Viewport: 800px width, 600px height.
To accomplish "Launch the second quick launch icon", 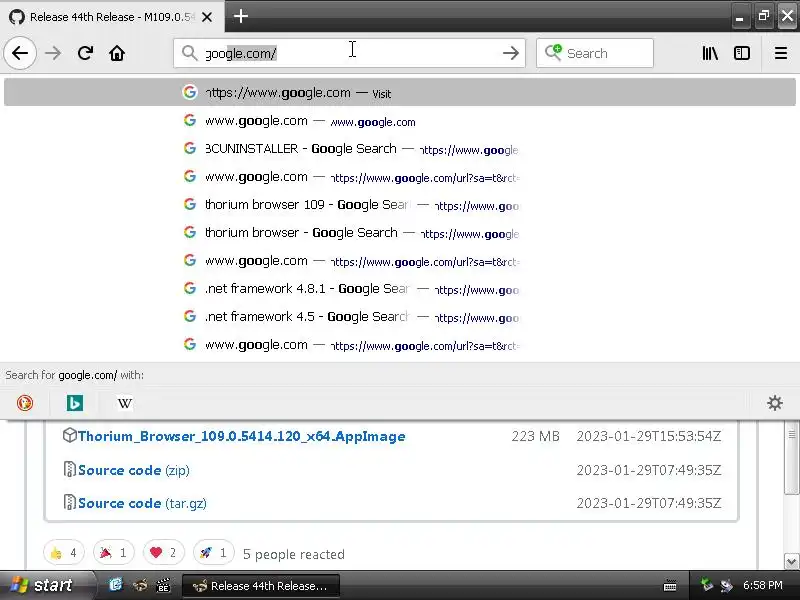I will (x=140, y=585).
